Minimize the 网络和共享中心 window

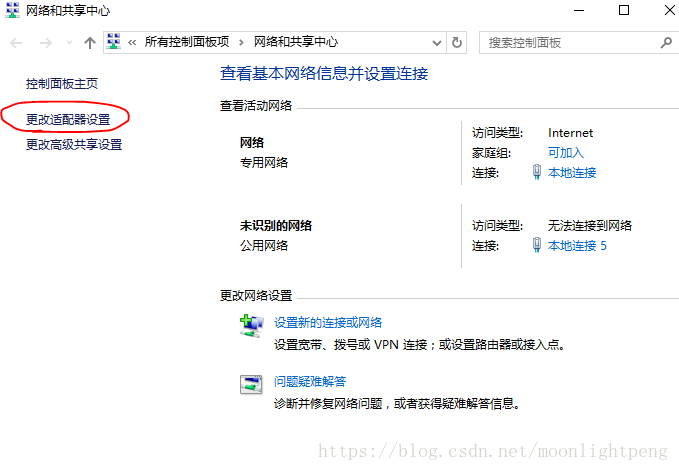(579, 10)
